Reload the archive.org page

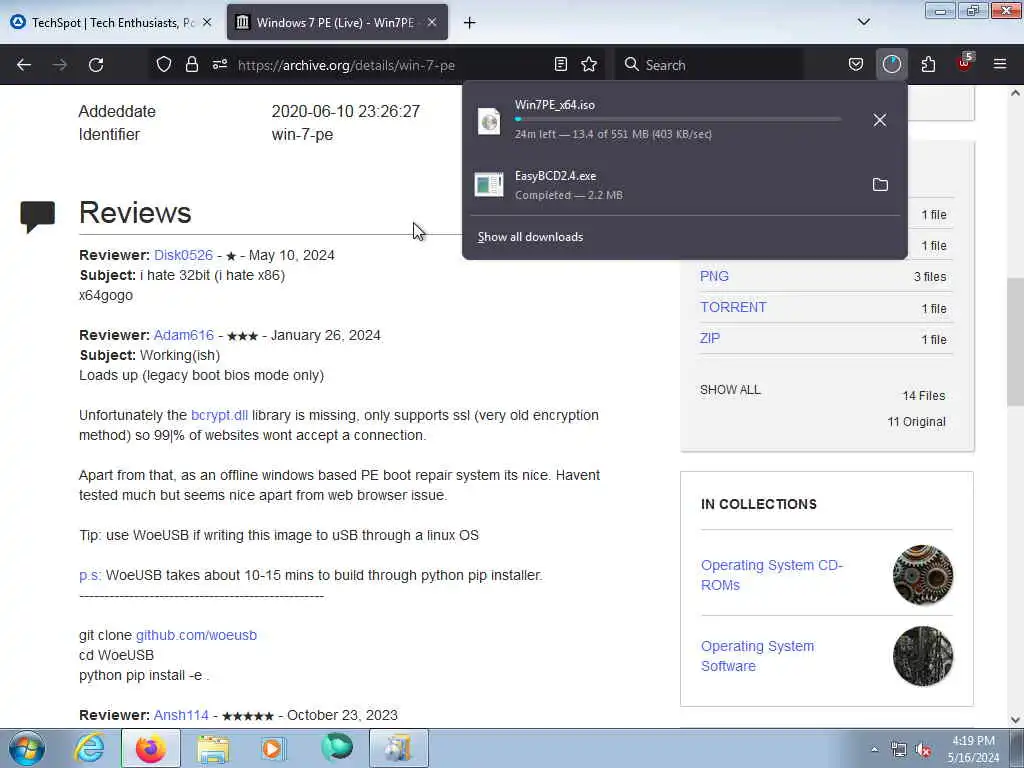(x=96, y=65)
